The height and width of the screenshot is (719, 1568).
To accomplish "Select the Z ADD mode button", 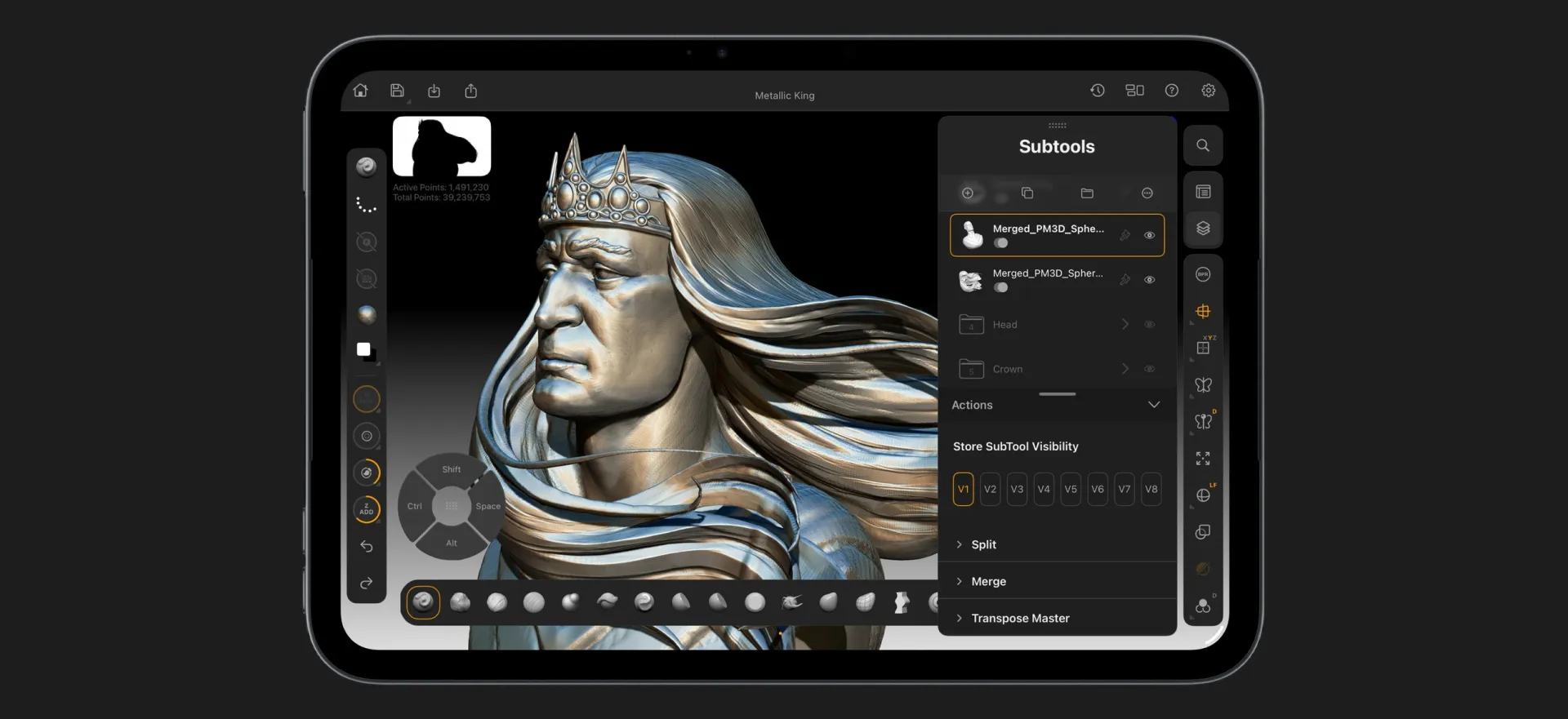I will tap(367, 509).
